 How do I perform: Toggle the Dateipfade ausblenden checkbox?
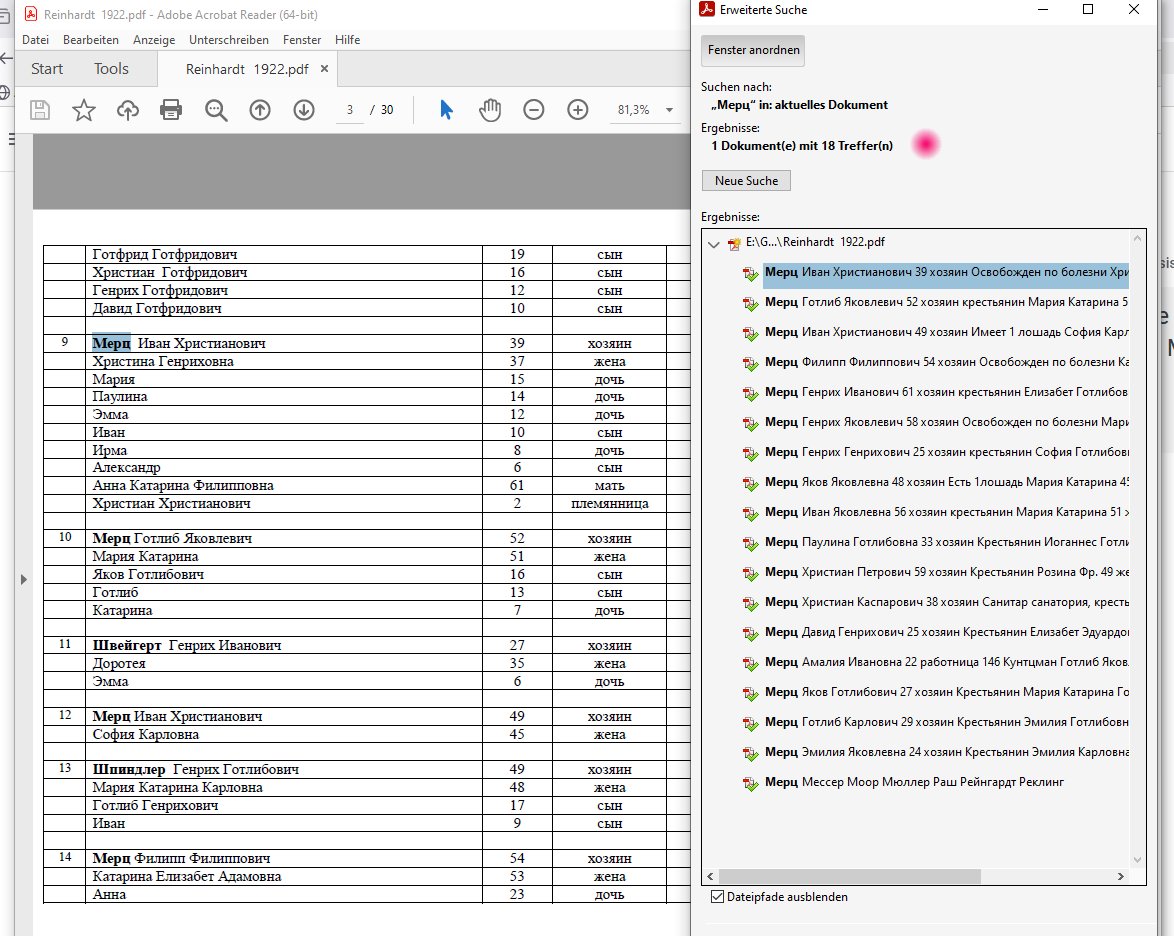pyautogui.click(x=717, y=896)
